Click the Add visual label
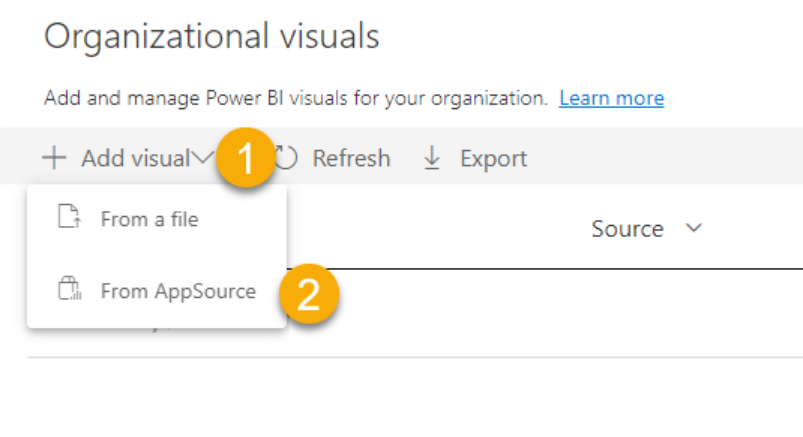Image resolution: width=803 pixels, height=437 pixels. pyautogui.click(x=136, y=158)
